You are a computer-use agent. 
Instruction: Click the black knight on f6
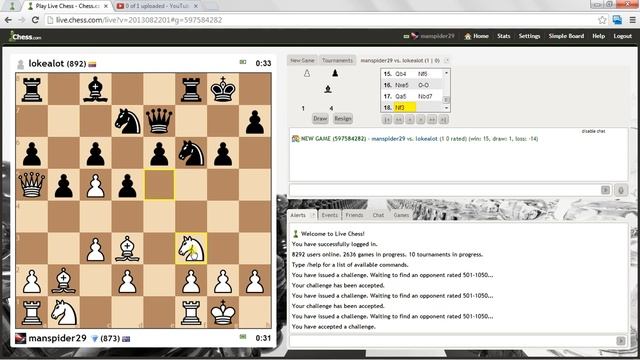click(191, 153)
